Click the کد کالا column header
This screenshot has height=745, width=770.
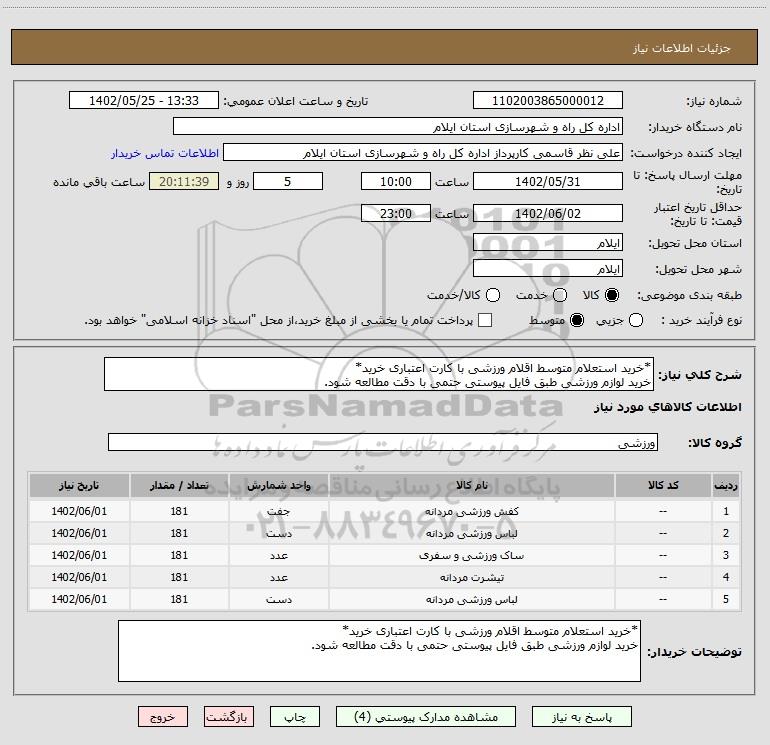tap(663, 485)
